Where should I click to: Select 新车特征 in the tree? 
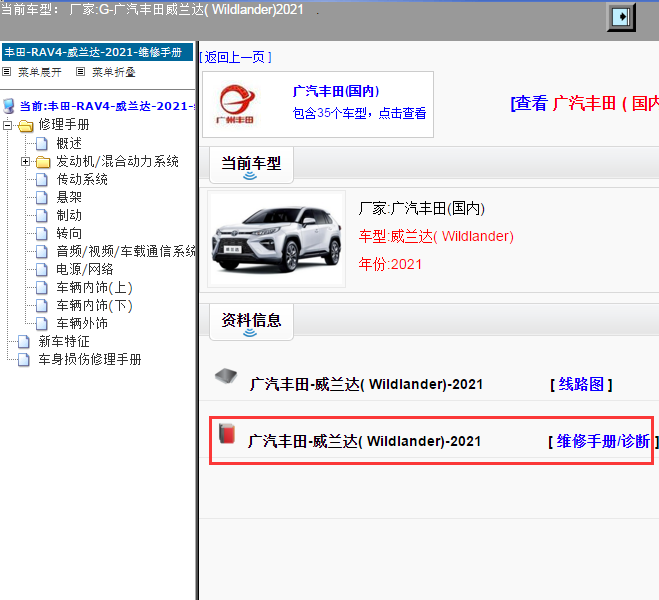(x=64, y=342)
